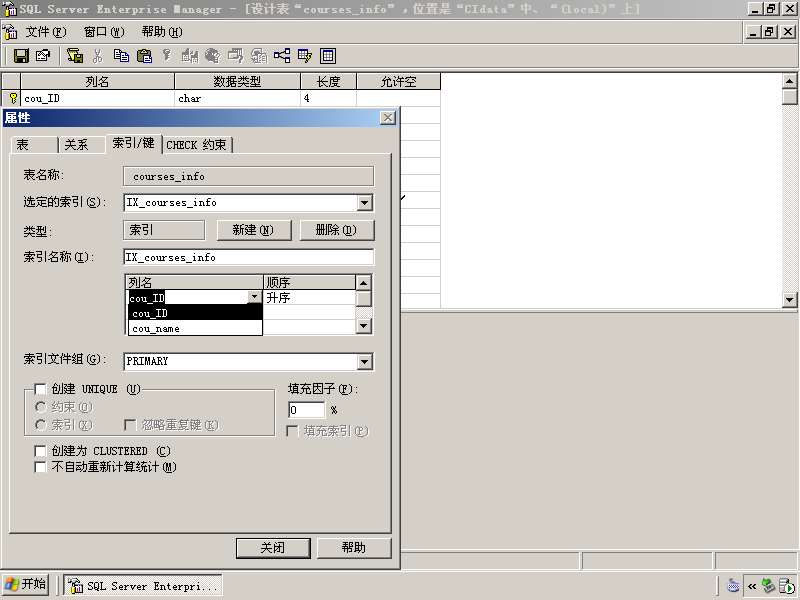The image size is (800, 600).
Task: Click the Copy toolbar icon
Action: pos(121,56)
